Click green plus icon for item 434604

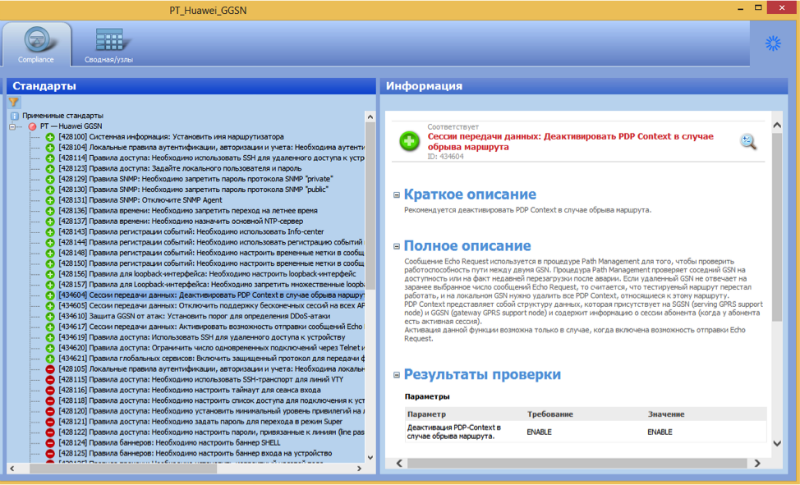(50, 295)
